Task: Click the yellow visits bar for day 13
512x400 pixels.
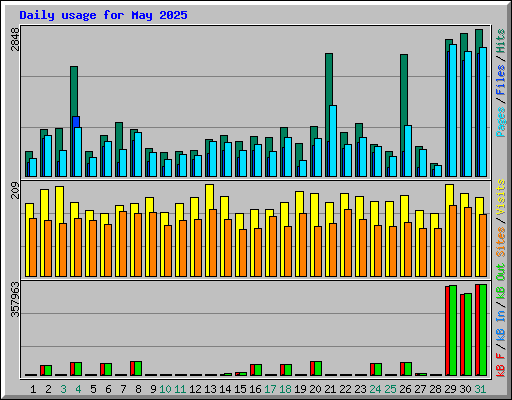Action: click(209, 197)
